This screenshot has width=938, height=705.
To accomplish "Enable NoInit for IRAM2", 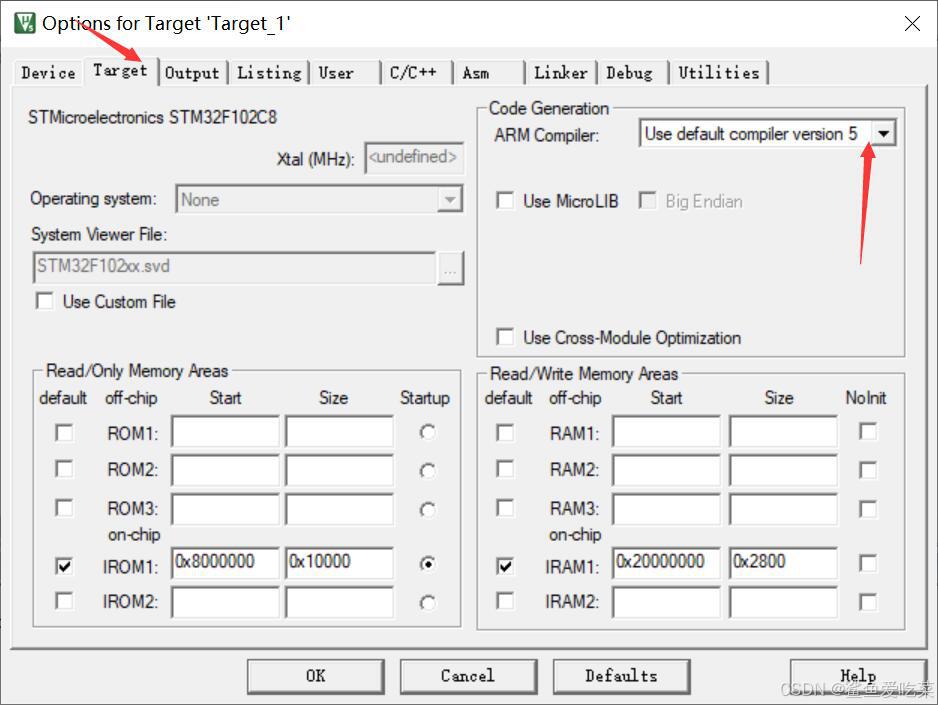I will [x=868, y=602].
